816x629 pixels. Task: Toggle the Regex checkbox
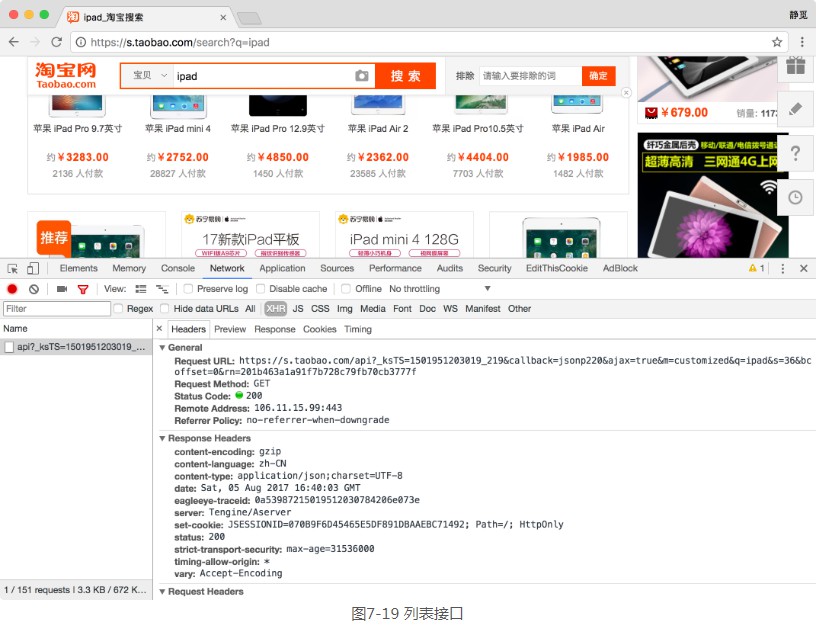[118, 309]
